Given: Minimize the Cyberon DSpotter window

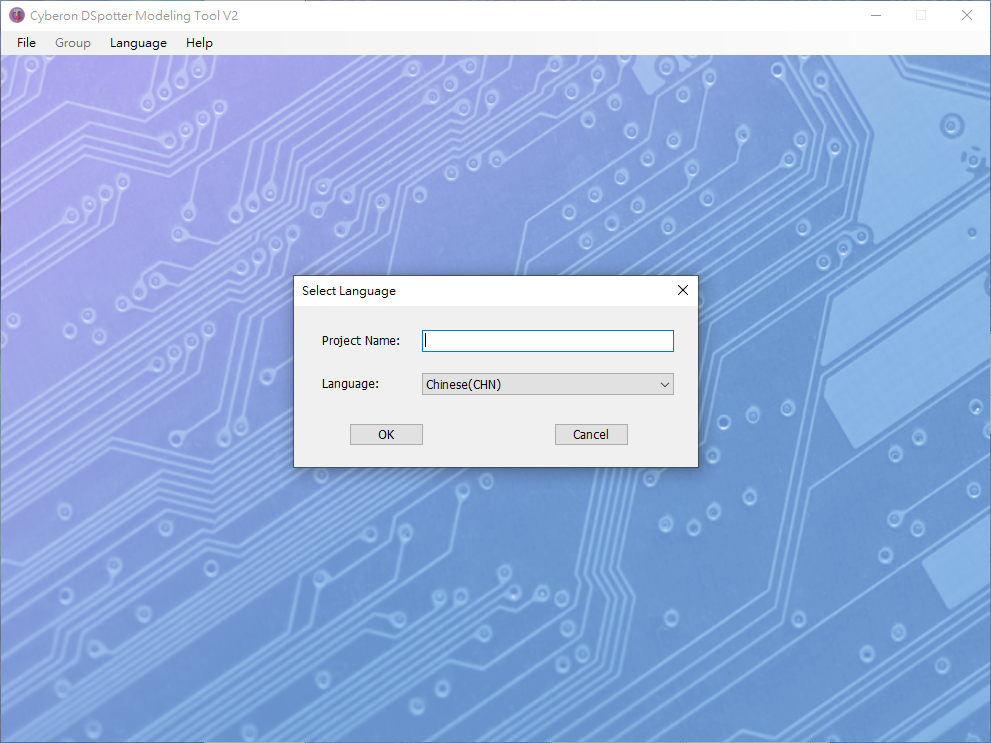Looking at the screenshot, I should tap(875, 15).
